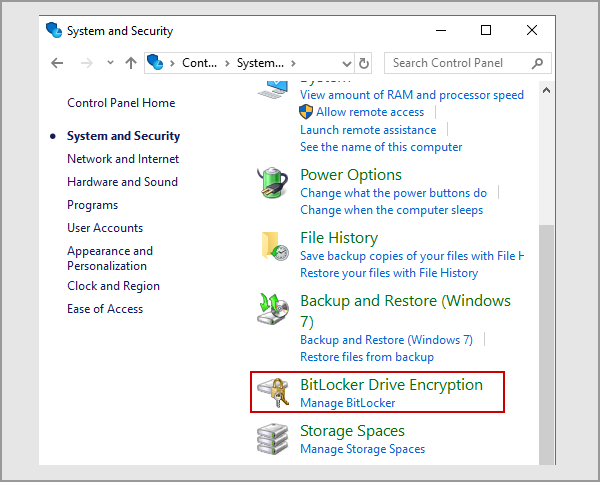Click the window title bar icon
This screenshot has height=482, width=600.
pos(54,30)
